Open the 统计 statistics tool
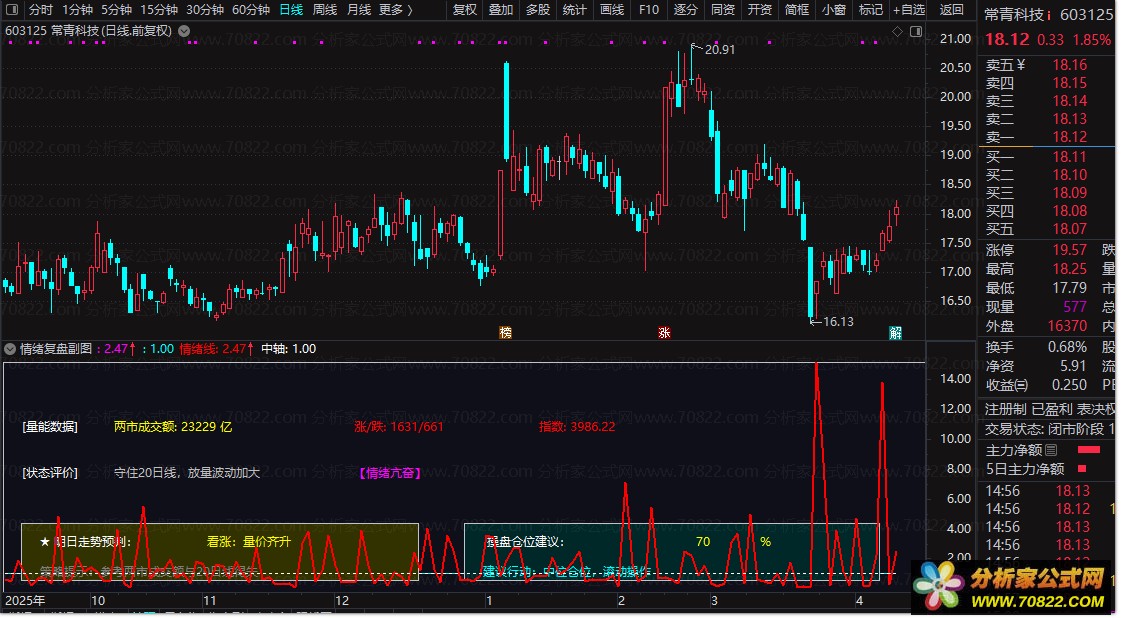The width and height of the screenshot is (1121, 618). pos(574,9)
